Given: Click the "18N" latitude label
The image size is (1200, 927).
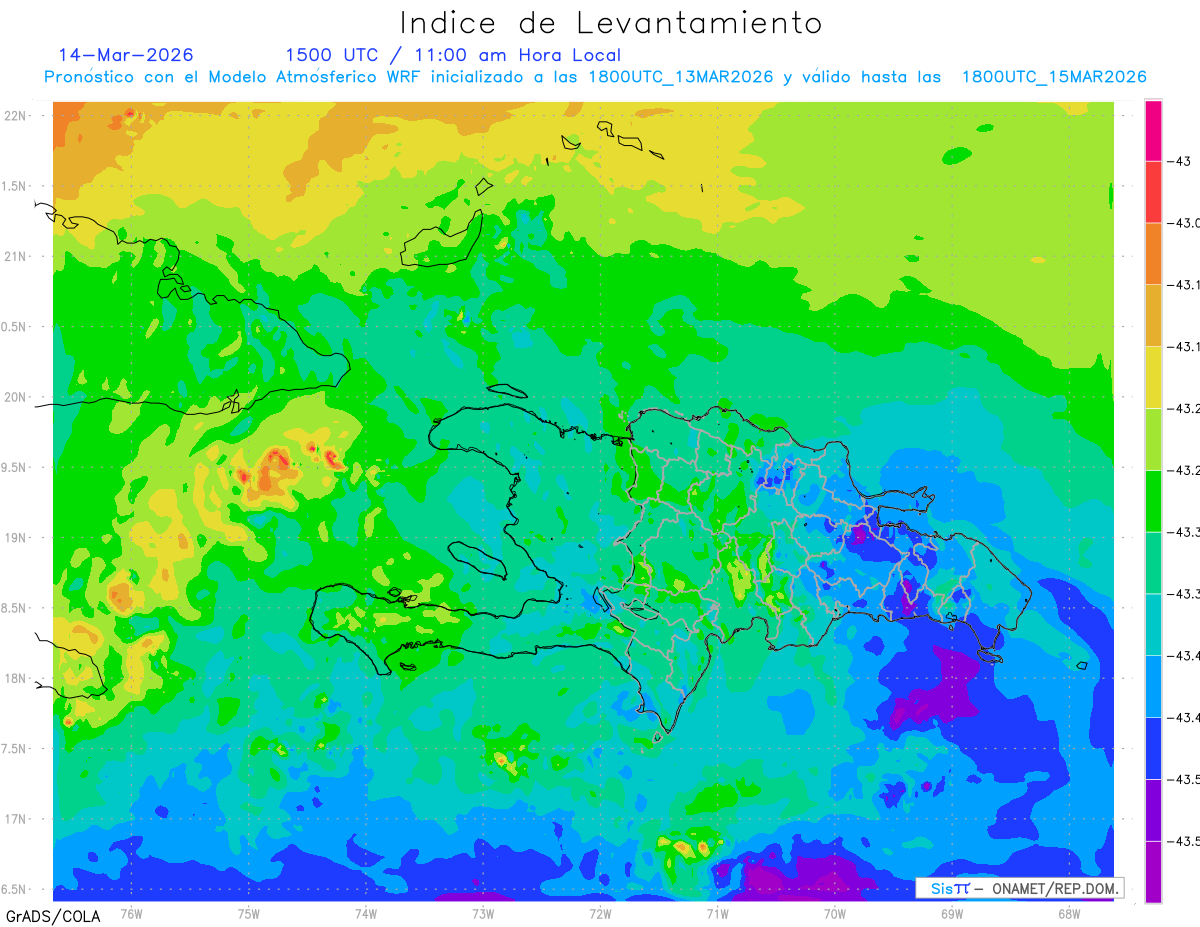Looking at the screenshot, I should pos(16,678).
